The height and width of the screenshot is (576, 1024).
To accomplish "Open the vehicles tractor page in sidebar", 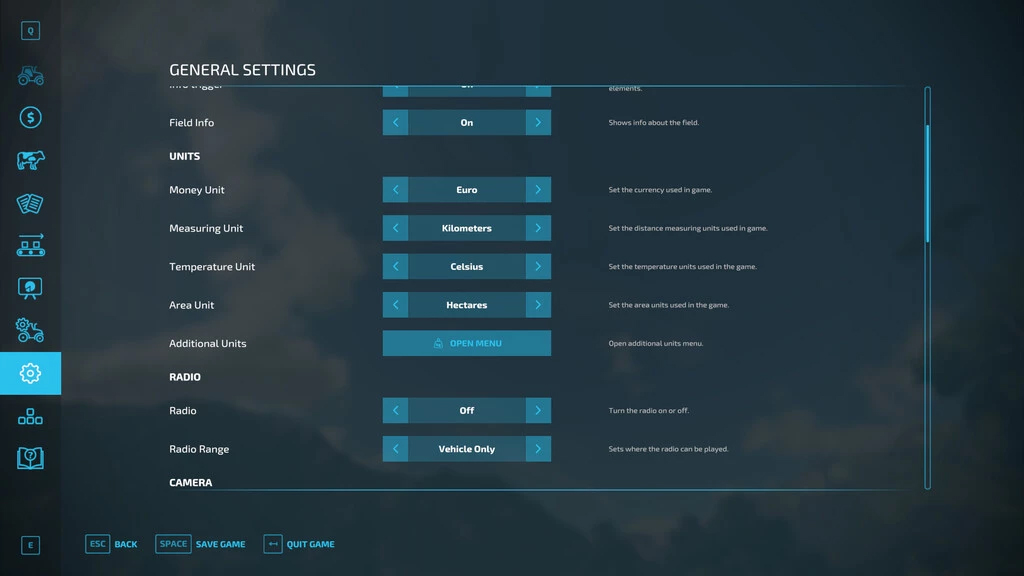I will coord(30,76).
